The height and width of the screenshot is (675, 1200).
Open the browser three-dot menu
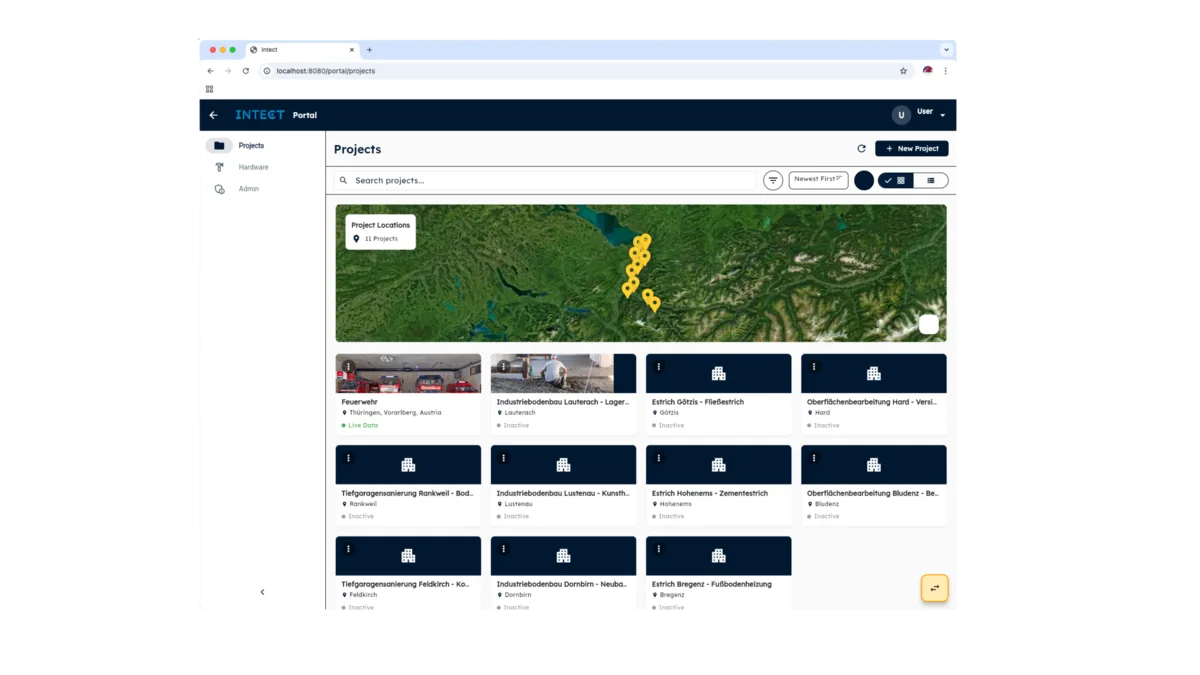(945, 71)
